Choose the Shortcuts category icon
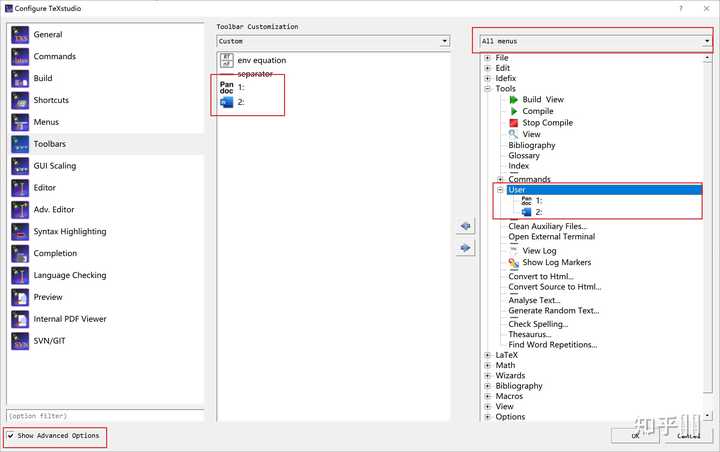 [x=20, y=101]
